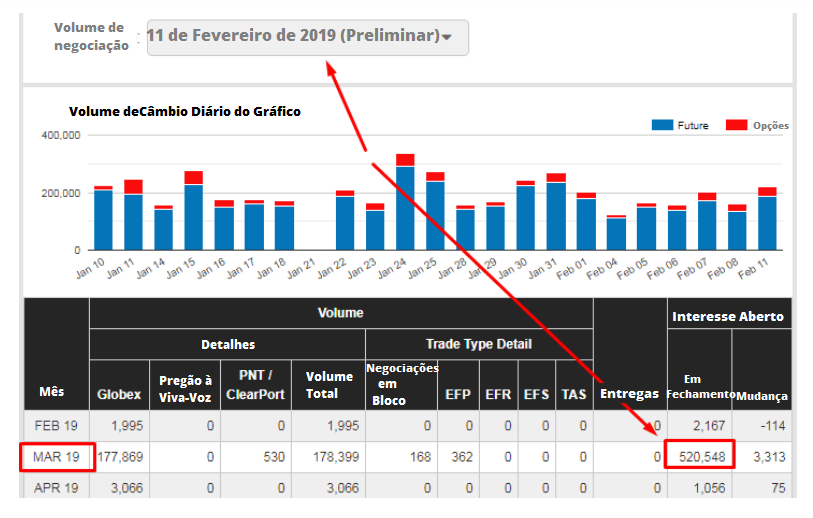The height and width of the screenshot is (518, 813).
Task: Click the Pregão à Viva-Voz header
Action: [x=185, y=385]
